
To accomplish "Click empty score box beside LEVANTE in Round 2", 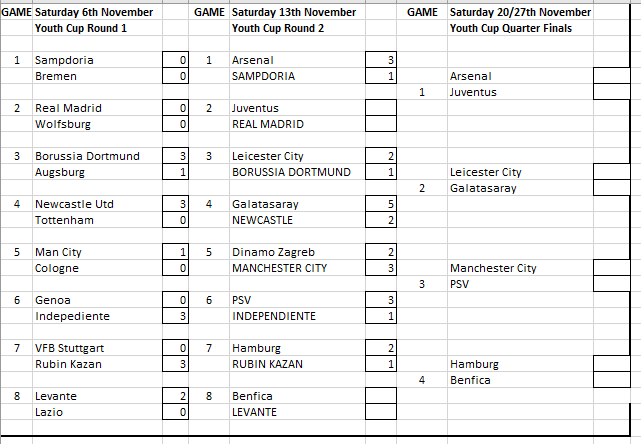I will [x=382, y=412].
